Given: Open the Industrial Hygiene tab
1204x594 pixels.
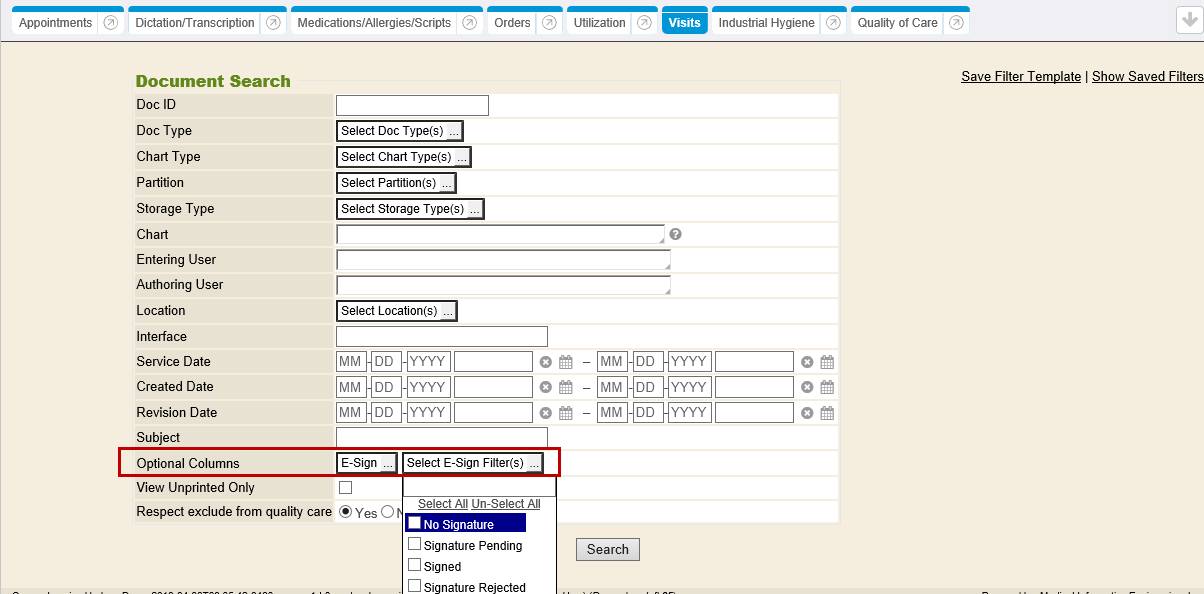Looking at the screenshot, I should pos(766,23).
